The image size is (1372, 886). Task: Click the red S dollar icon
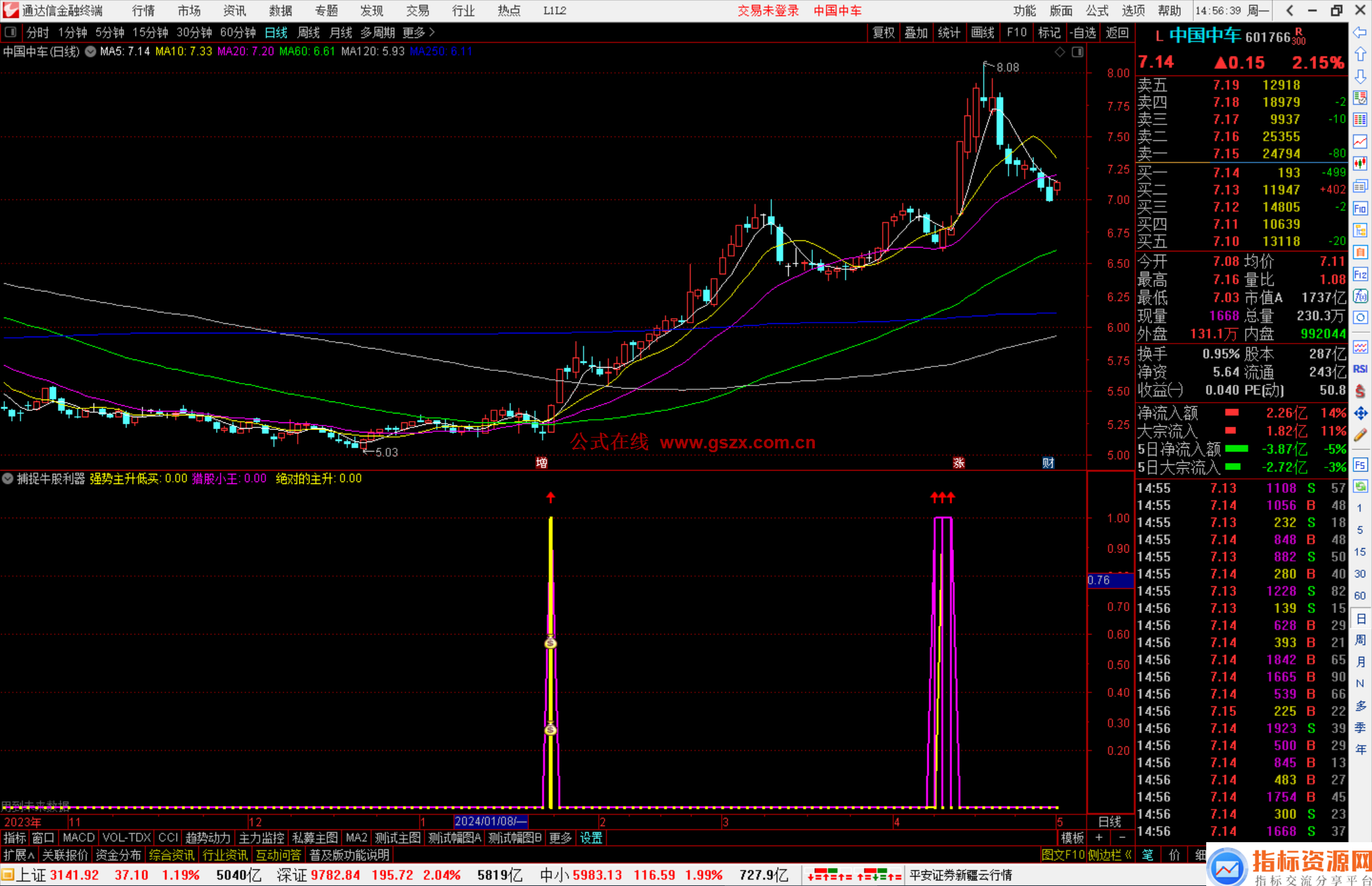point(1360,391)
